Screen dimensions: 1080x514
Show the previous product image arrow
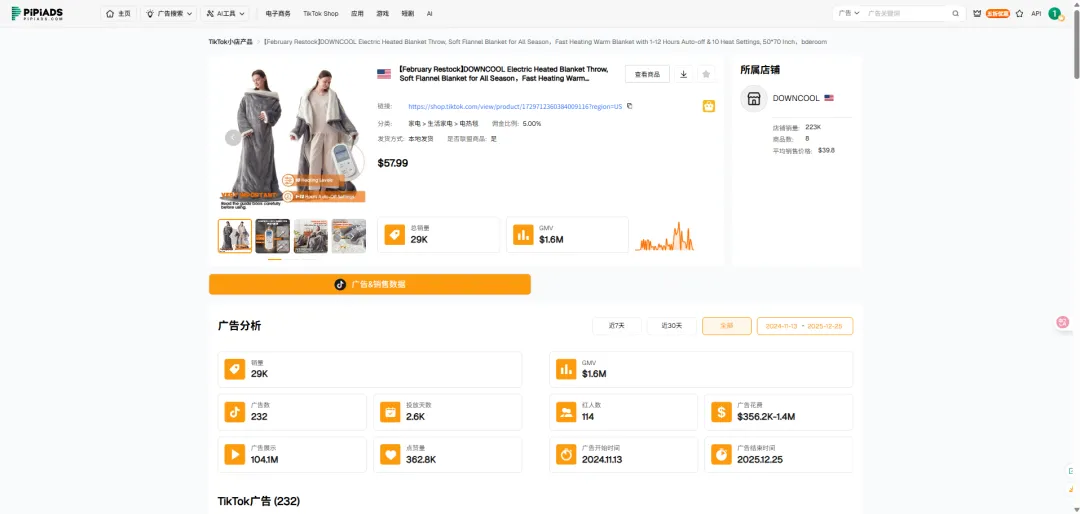click(x=233, y=138)
